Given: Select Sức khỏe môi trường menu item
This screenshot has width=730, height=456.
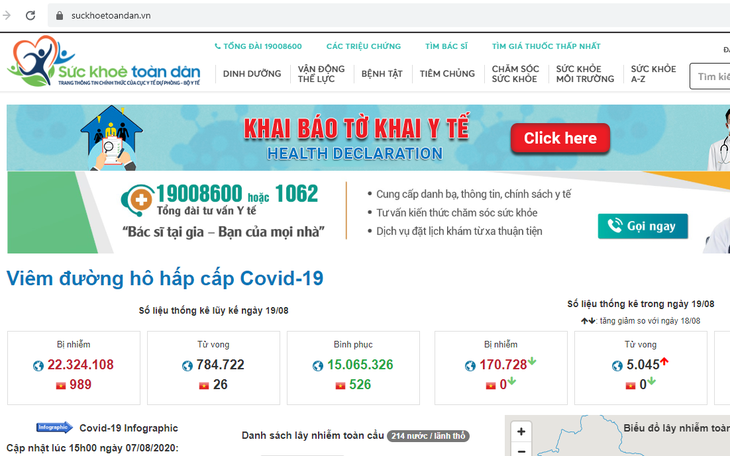Looking at the screenshot, I should tap(585, 74).
